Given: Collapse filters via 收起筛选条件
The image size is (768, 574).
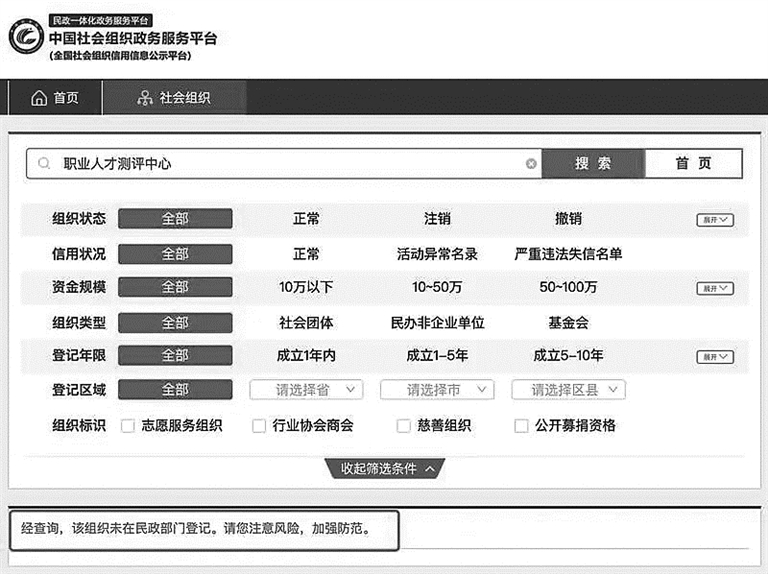Looking at the screenshot, I should pos(385,468).
